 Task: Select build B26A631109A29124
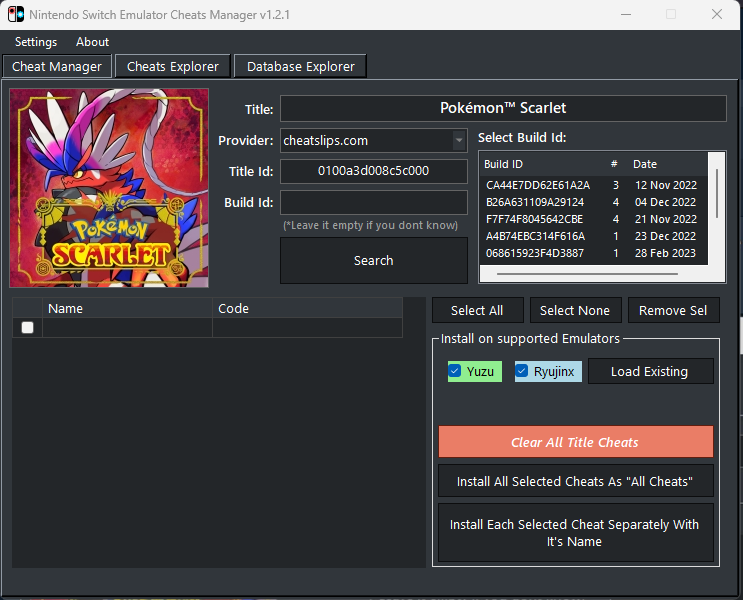535,202
